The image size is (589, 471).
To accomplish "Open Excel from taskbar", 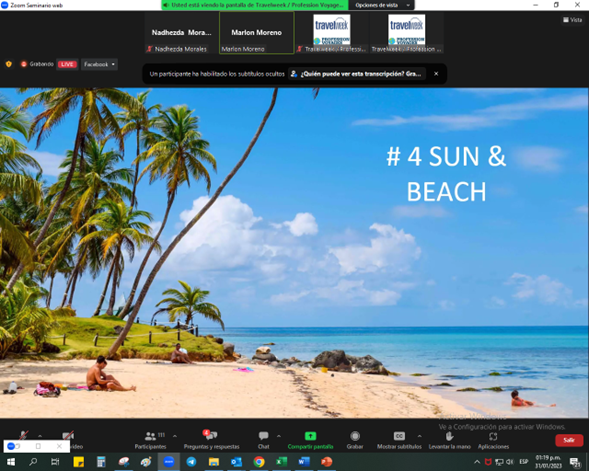I will tap(281, 462).
